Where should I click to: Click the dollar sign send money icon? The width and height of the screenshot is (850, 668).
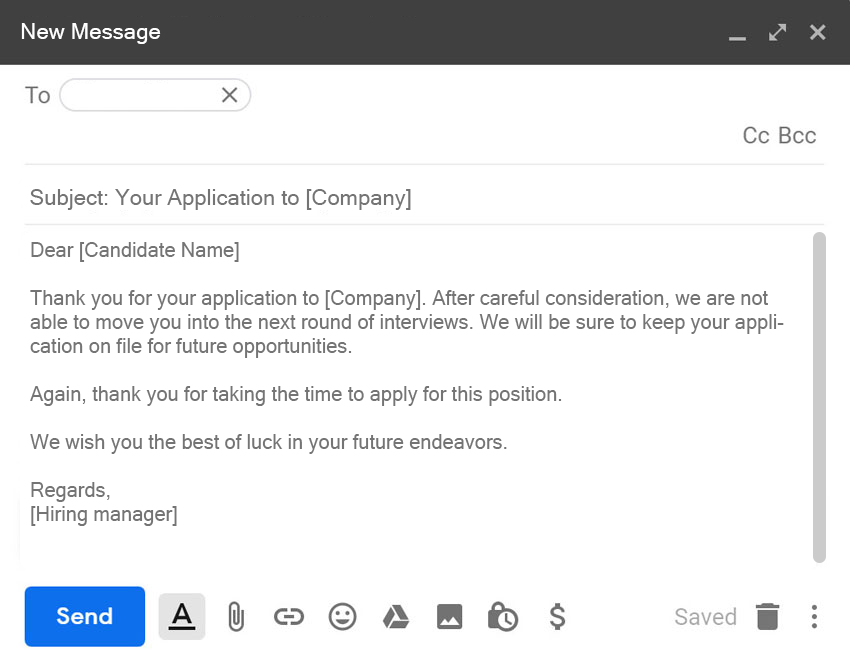coord(557,617)
